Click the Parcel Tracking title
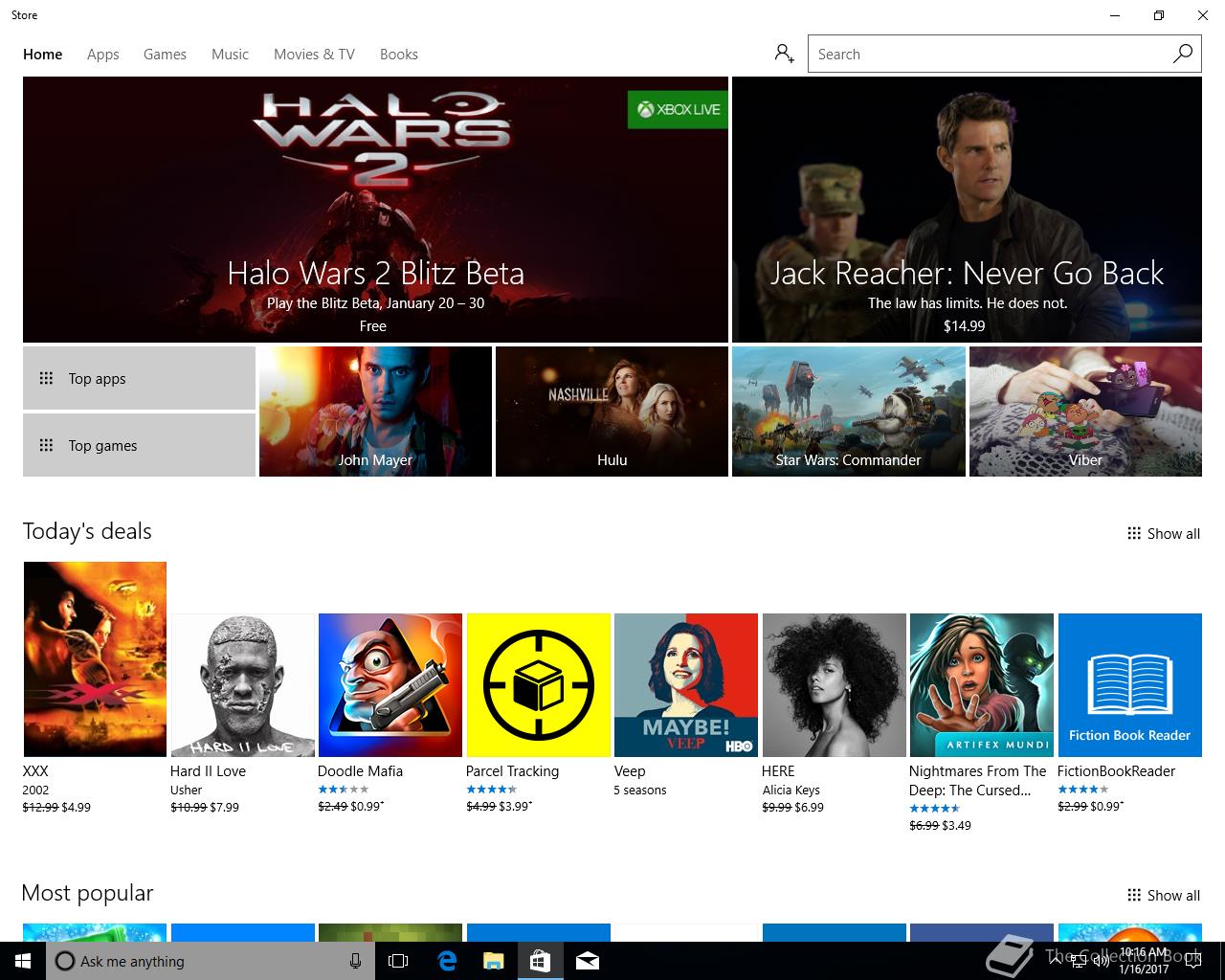 pos(512,771)
